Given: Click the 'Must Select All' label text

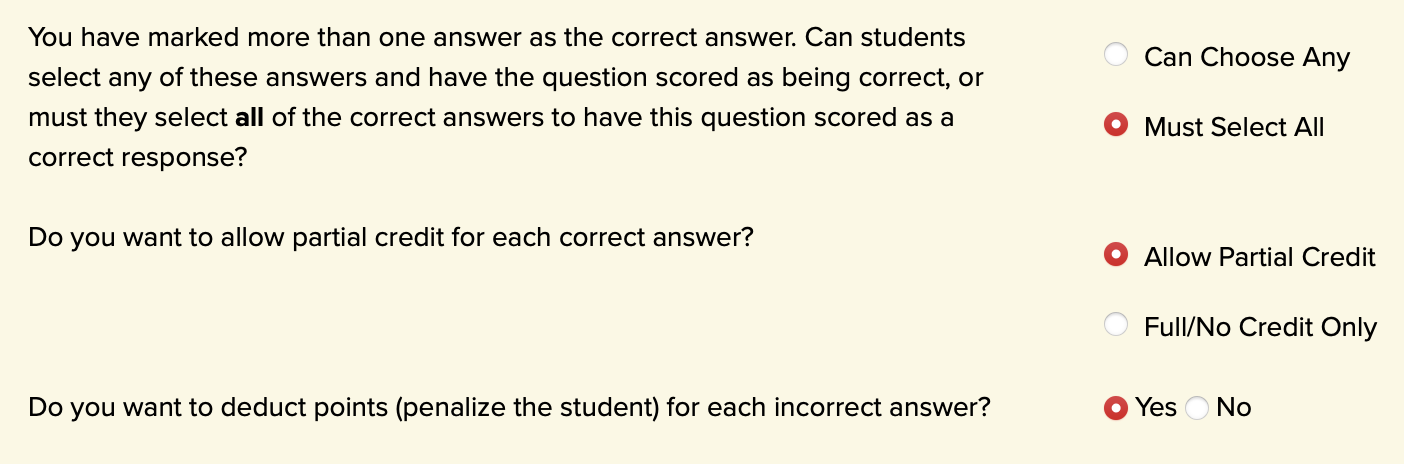Looking at the screenshot, I should pyautogui.click(x=1234, y=127).
